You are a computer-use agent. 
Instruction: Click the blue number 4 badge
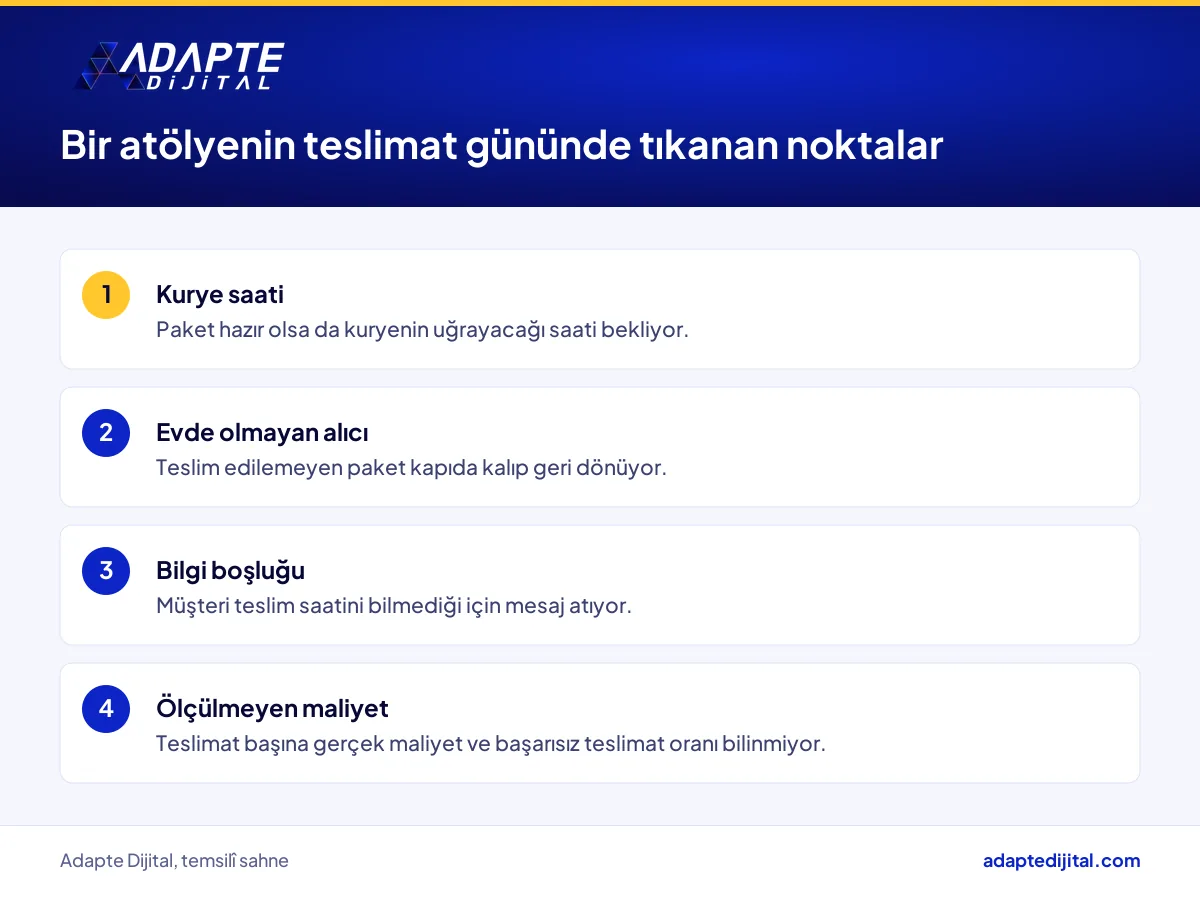click(x=106, y=709)
